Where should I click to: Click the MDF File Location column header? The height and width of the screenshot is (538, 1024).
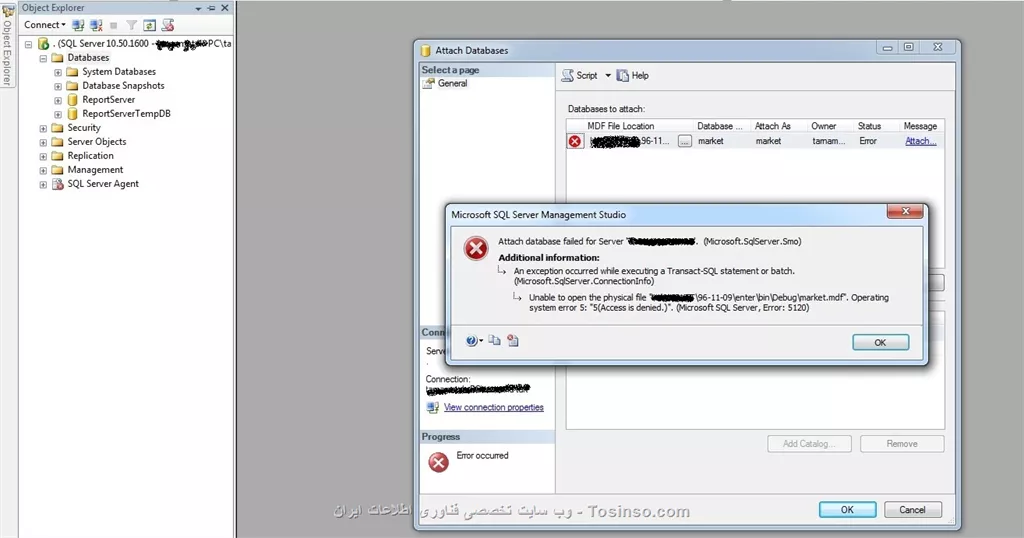pos(620,126)
